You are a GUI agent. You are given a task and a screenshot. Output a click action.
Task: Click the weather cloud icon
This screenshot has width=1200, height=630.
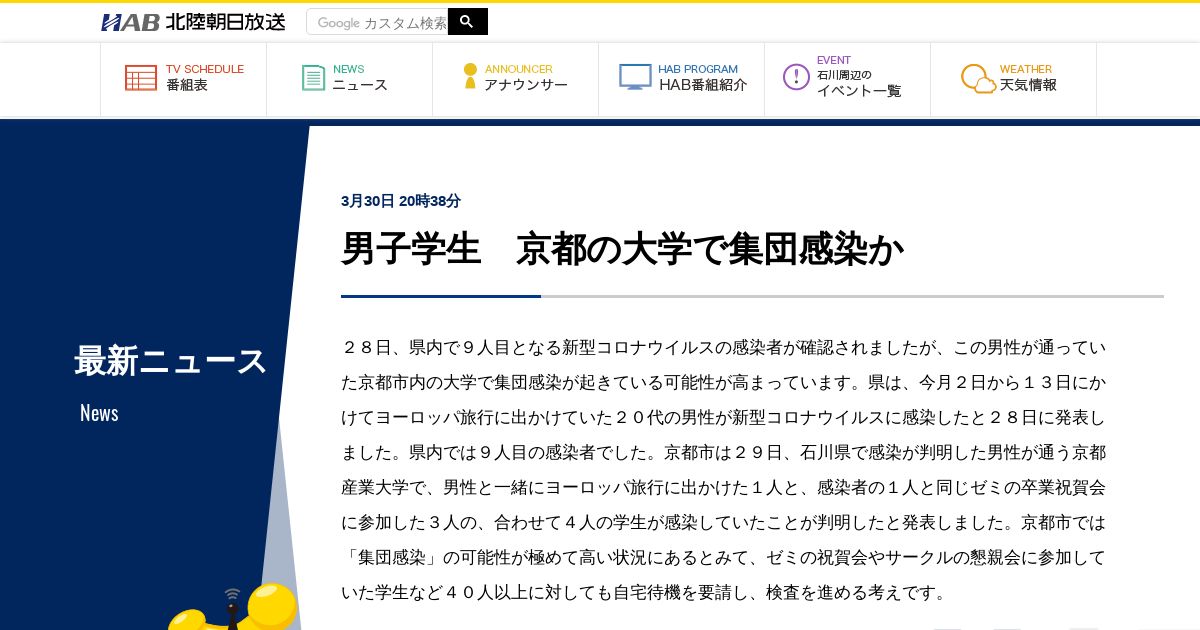click(978, 78)
